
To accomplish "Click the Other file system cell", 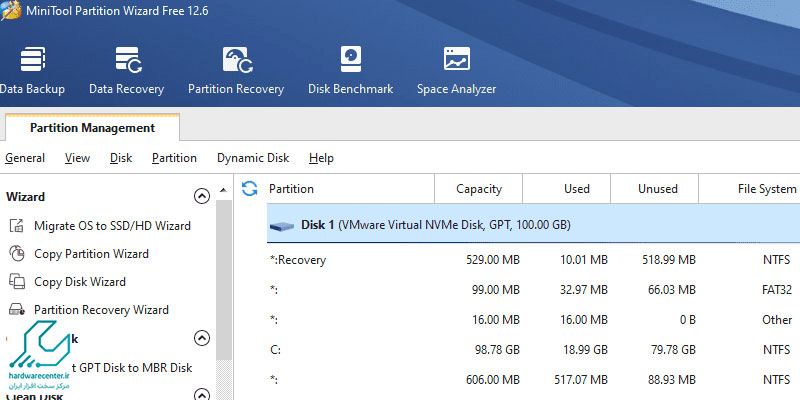I will coord(777,320).
